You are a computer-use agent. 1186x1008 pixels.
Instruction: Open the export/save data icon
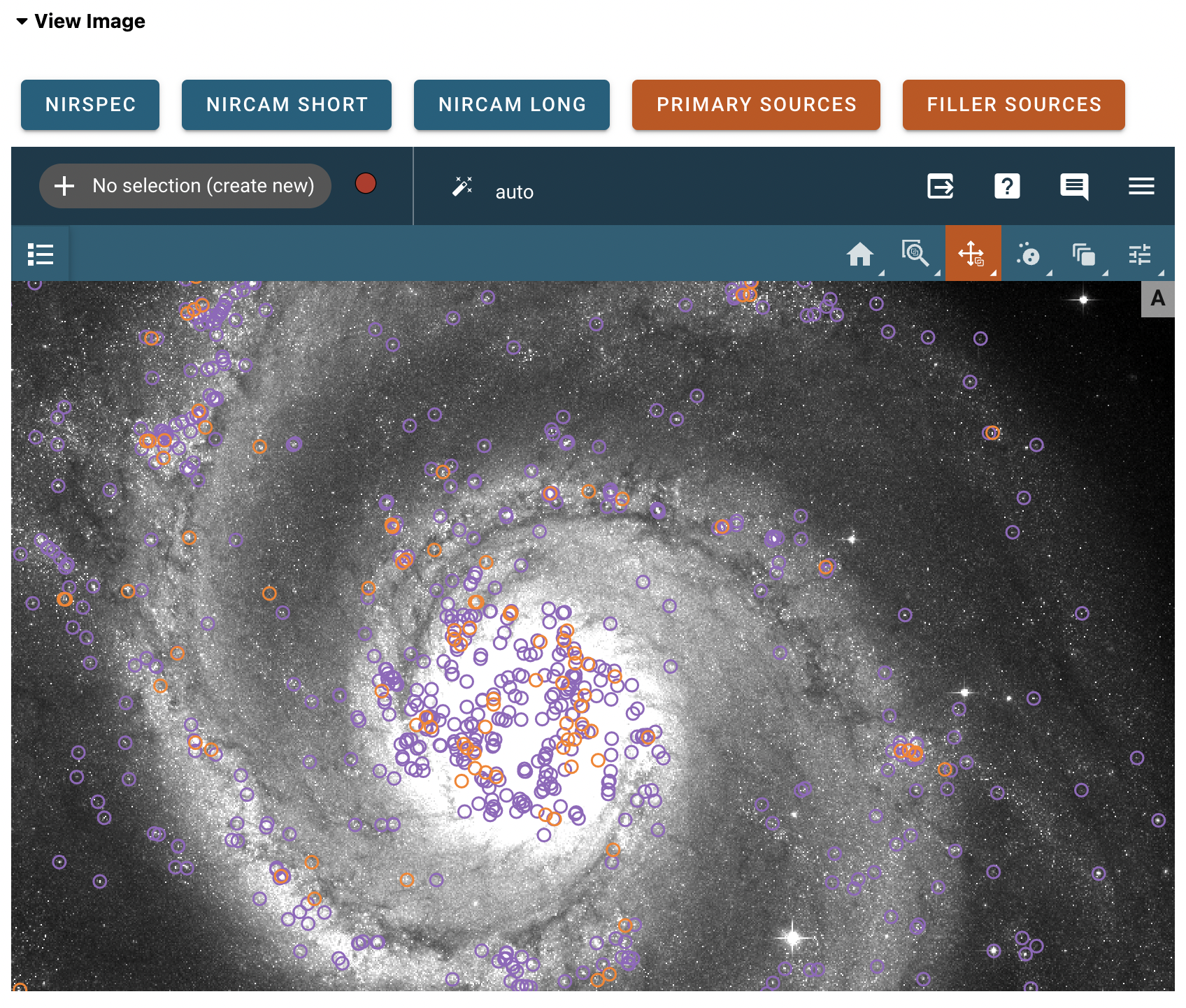pos(941,186)
